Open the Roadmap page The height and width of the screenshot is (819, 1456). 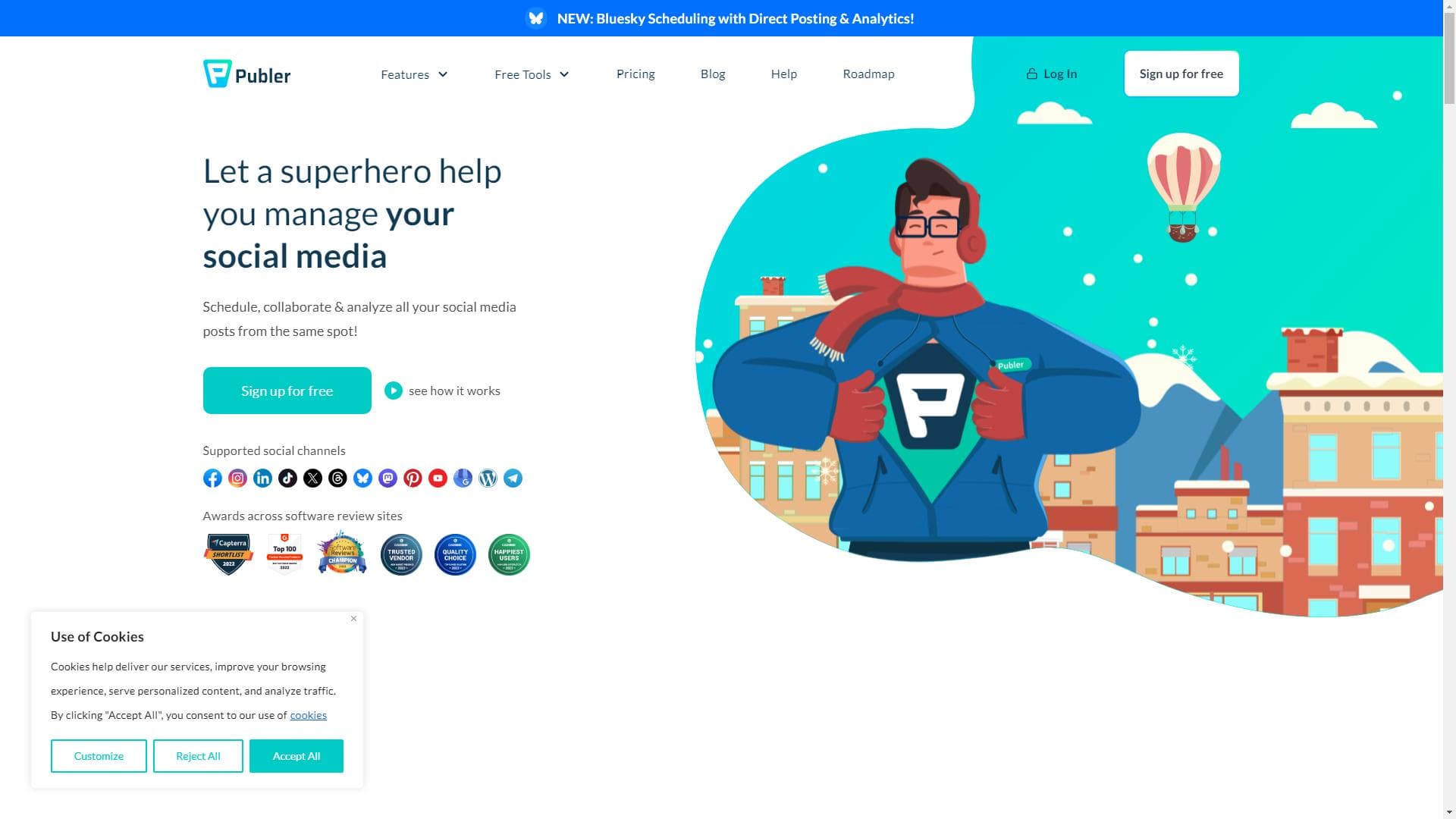[x=868, y=74]
